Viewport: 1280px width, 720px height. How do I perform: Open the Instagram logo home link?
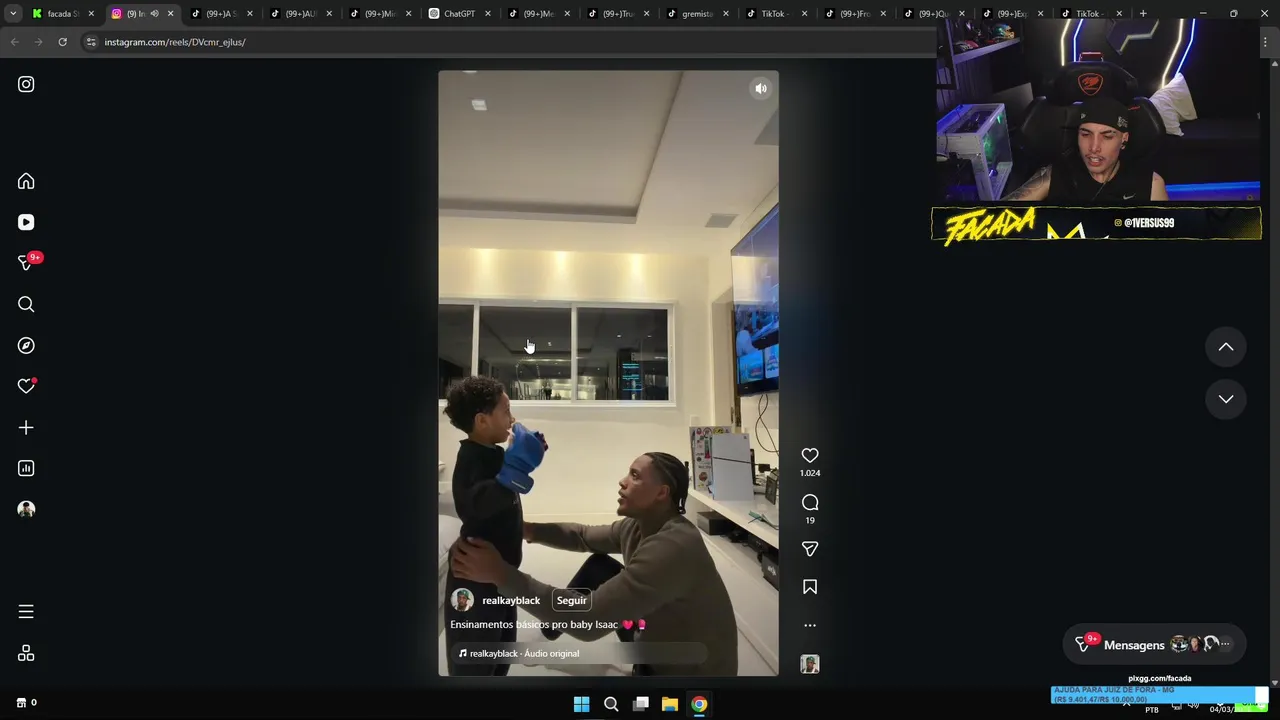point(26,84)
